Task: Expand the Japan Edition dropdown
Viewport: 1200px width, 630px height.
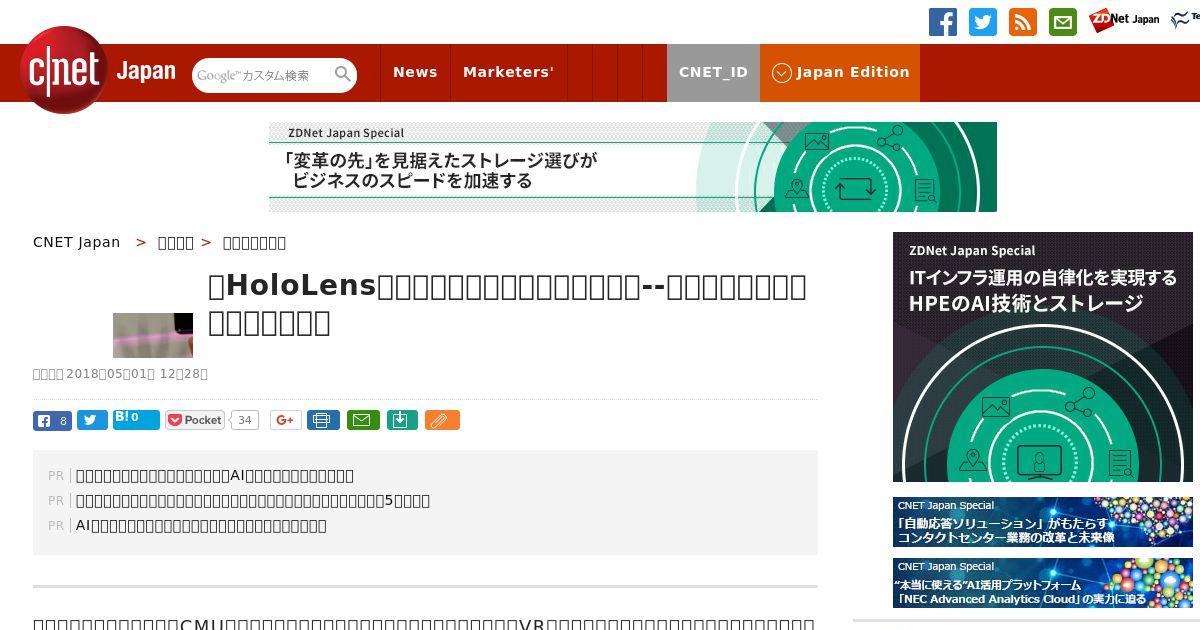Action: tap(840, 73)
